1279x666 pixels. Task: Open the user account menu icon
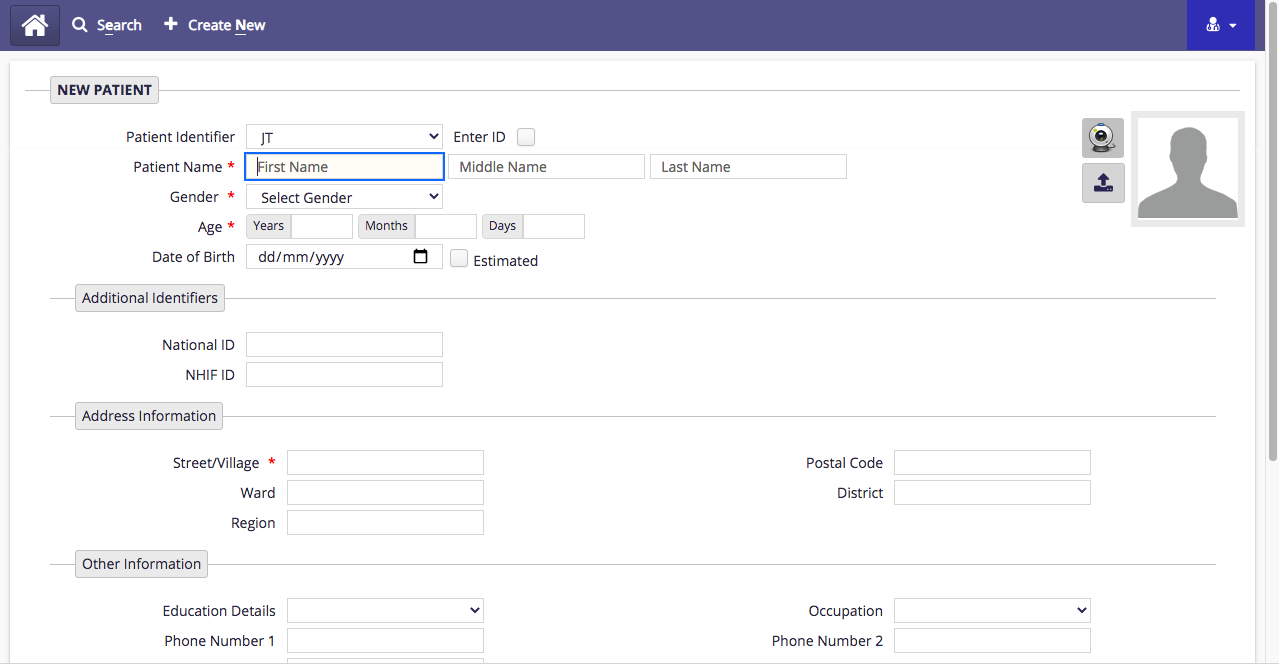point(1221,25)
